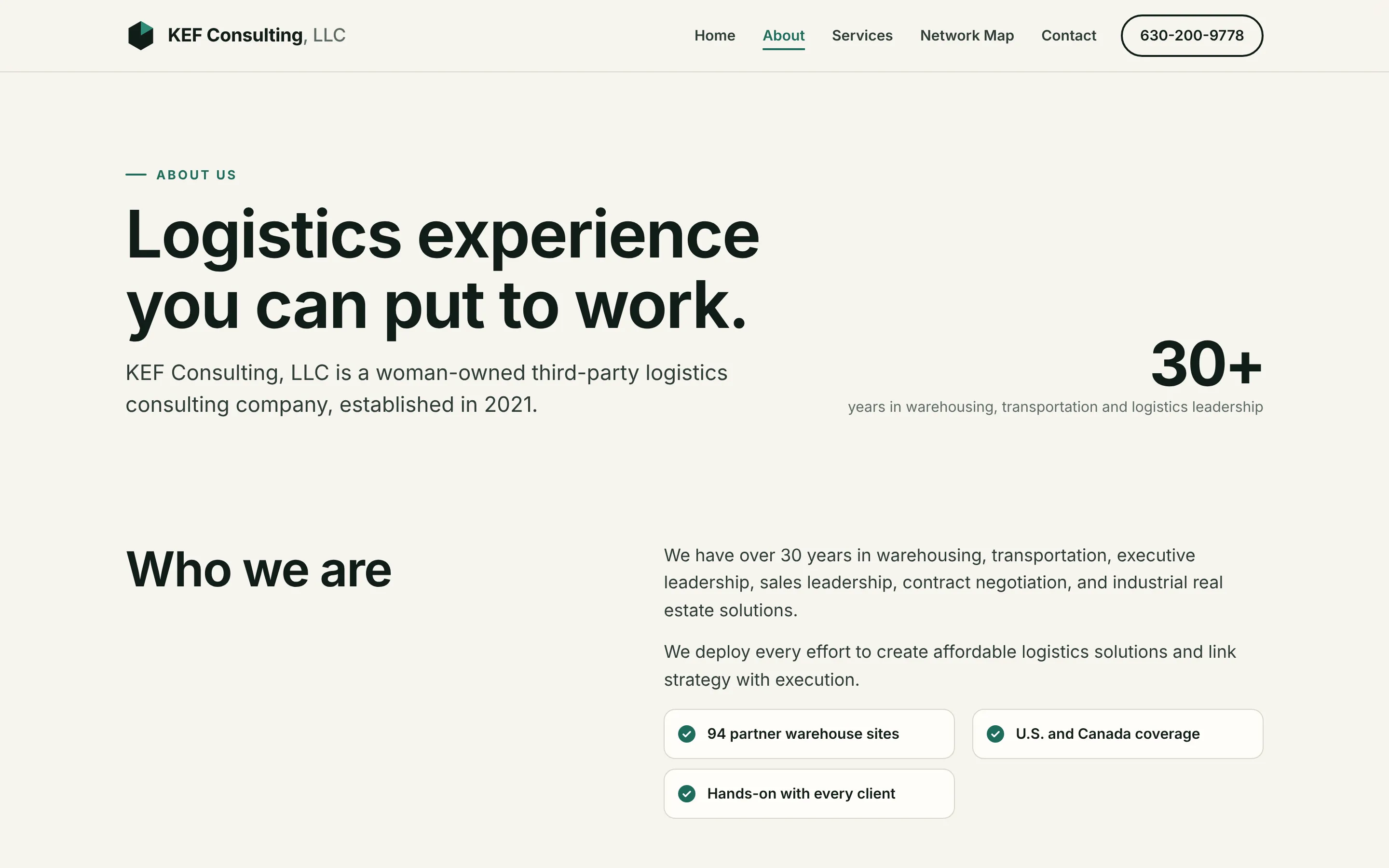Select the About nav item
The image size is (1389, 868).
pyautogui.click(x=783, y=36)
